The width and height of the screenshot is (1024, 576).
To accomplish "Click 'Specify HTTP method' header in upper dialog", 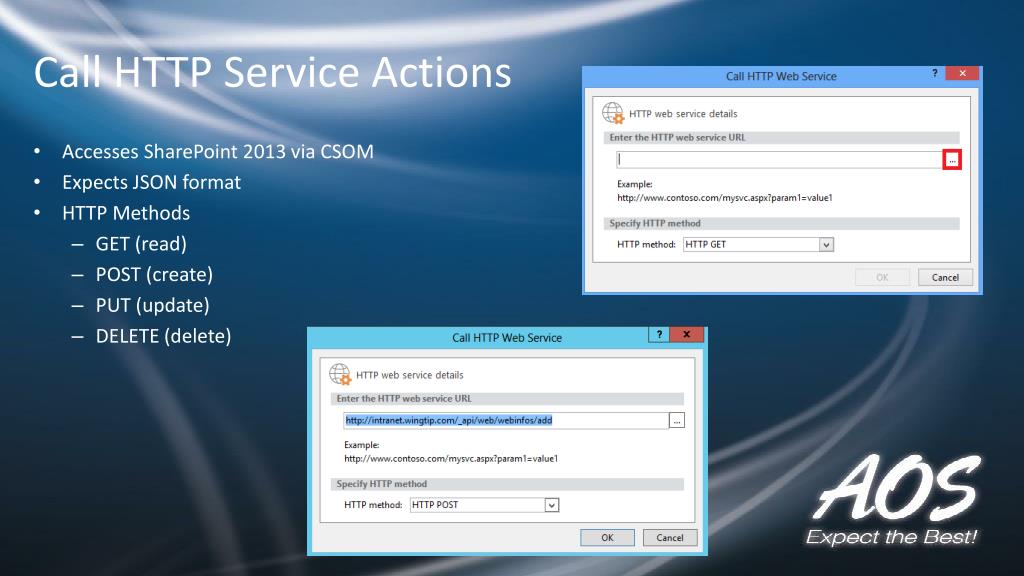I will [x=655, y=223].
